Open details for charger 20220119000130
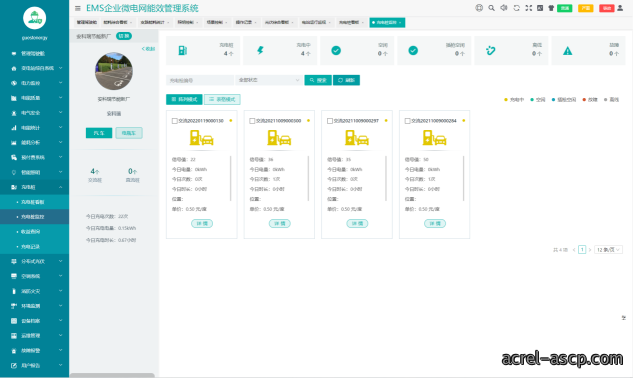633x378 pixels. pos(202,223)
